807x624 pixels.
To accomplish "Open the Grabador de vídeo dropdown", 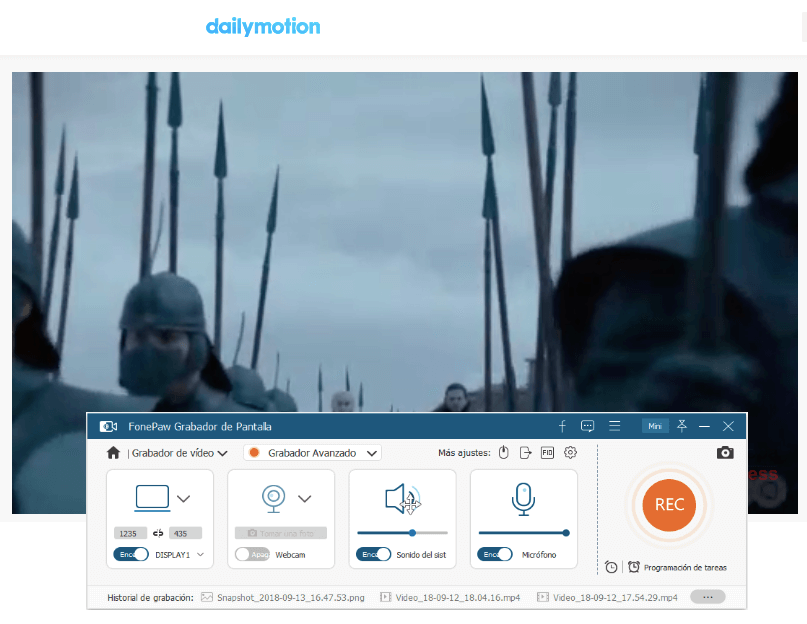I will [x=179, y=453].
